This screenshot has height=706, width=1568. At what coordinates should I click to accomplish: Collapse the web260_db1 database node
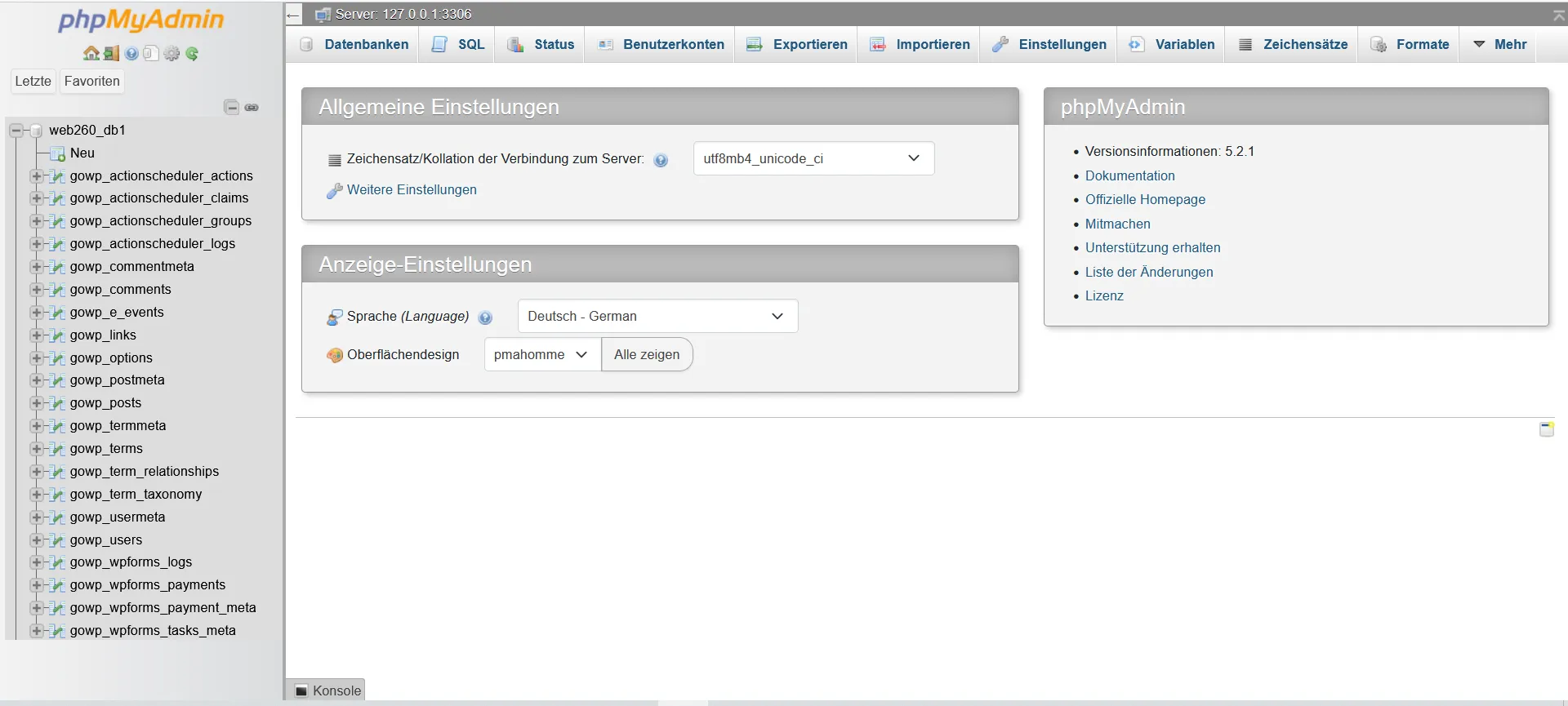click(16, 131)
